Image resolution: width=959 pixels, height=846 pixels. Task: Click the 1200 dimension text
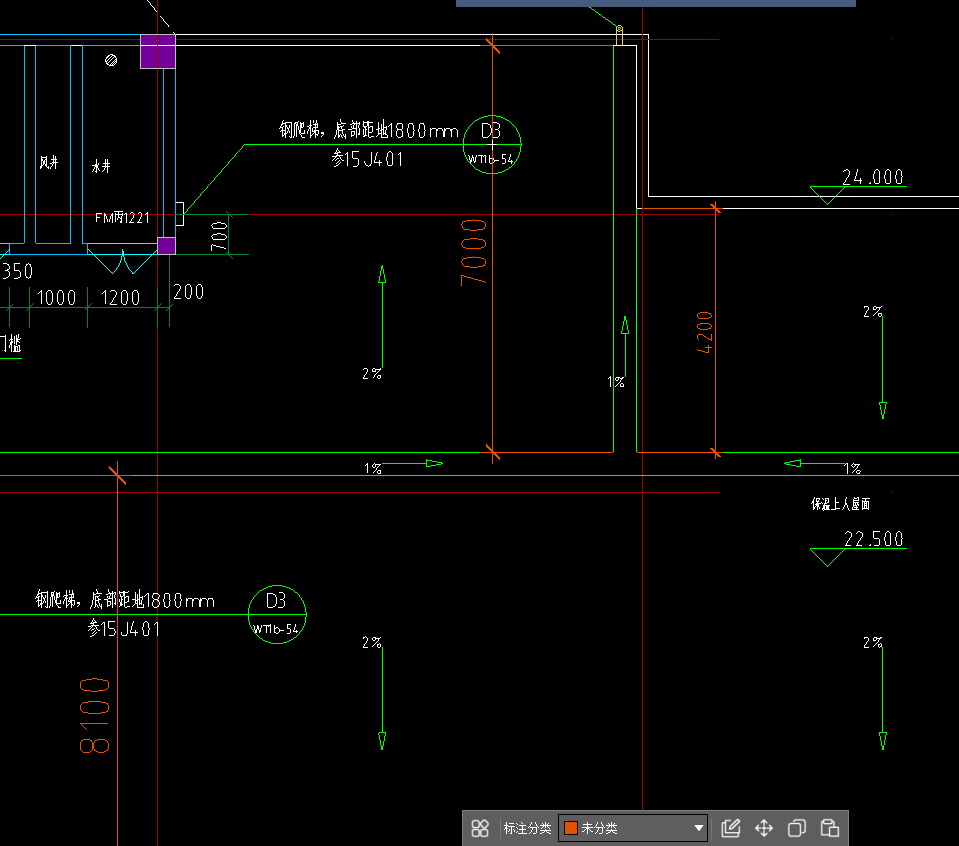(120, 298)
